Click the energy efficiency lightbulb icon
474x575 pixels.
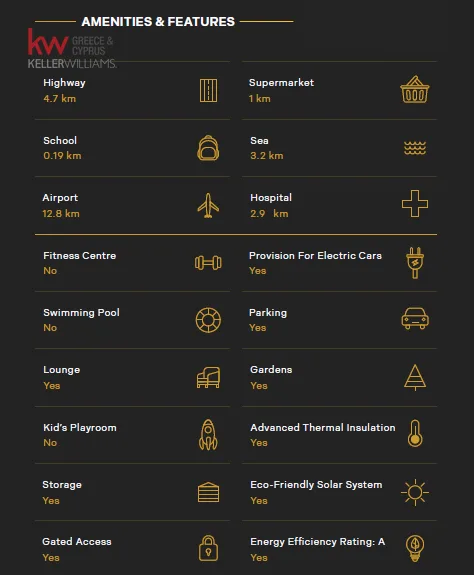tap(415, 548)
